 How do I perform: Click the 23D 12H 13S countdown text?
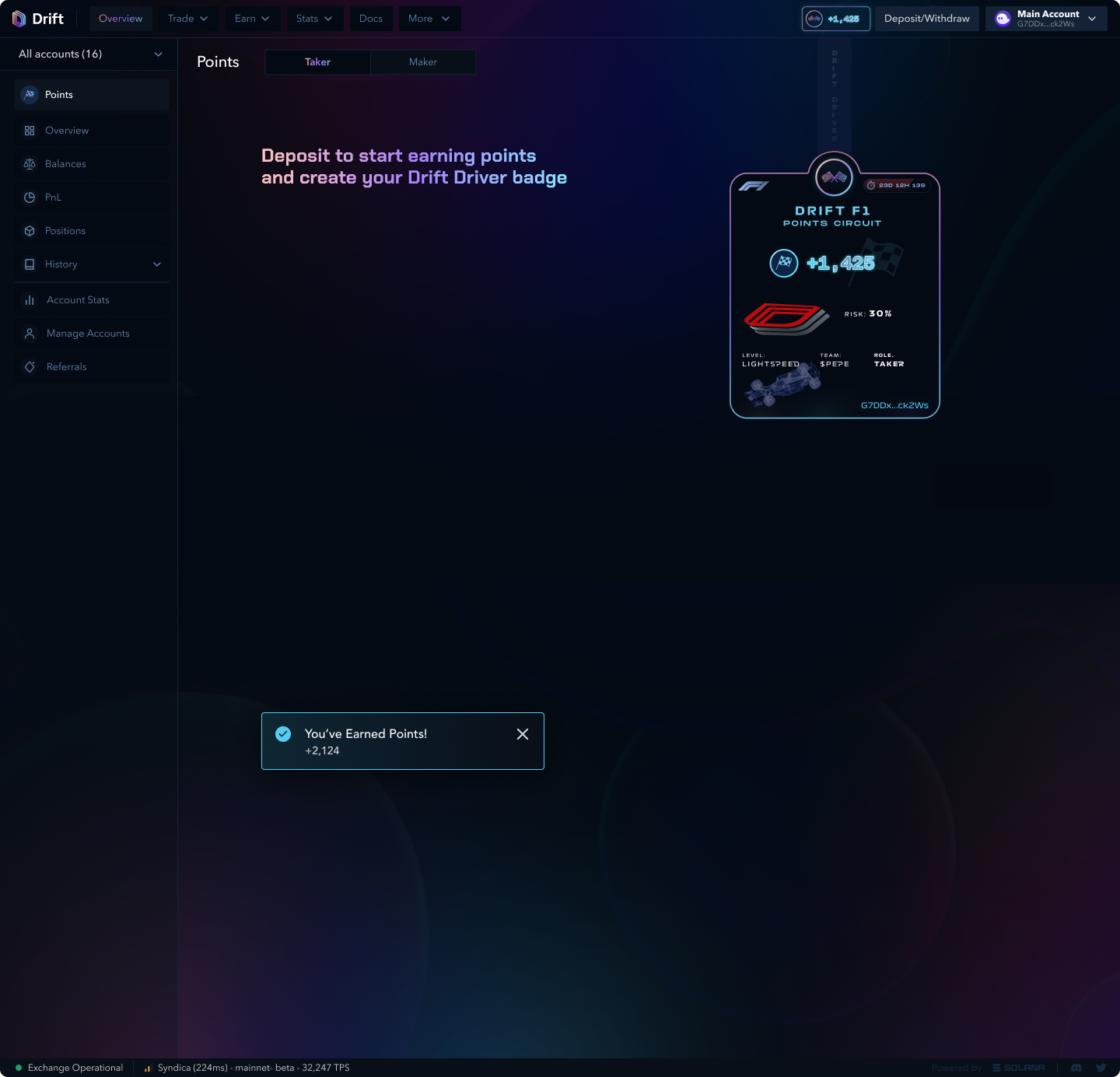pyautogui.click(x=902, y=185)
